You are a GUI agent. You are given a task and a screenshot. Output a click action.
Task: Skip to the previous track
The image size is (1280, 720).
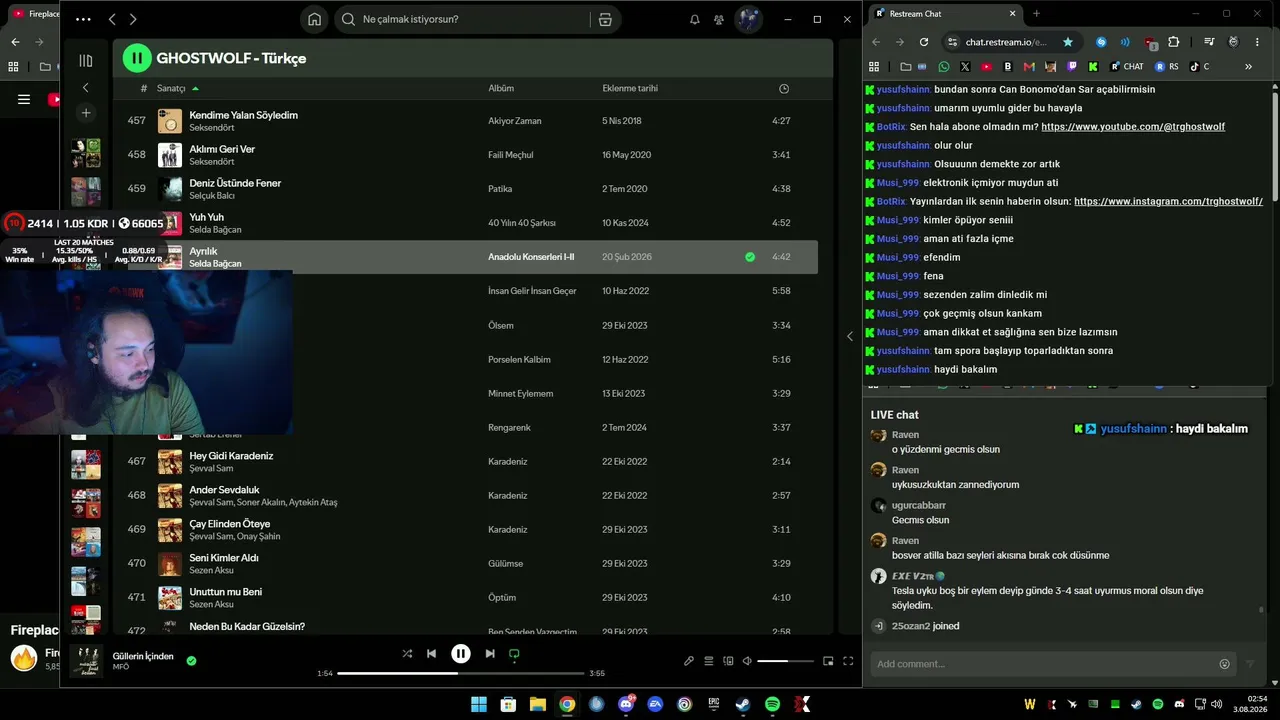pyautogui.click(x=431, y=654)
